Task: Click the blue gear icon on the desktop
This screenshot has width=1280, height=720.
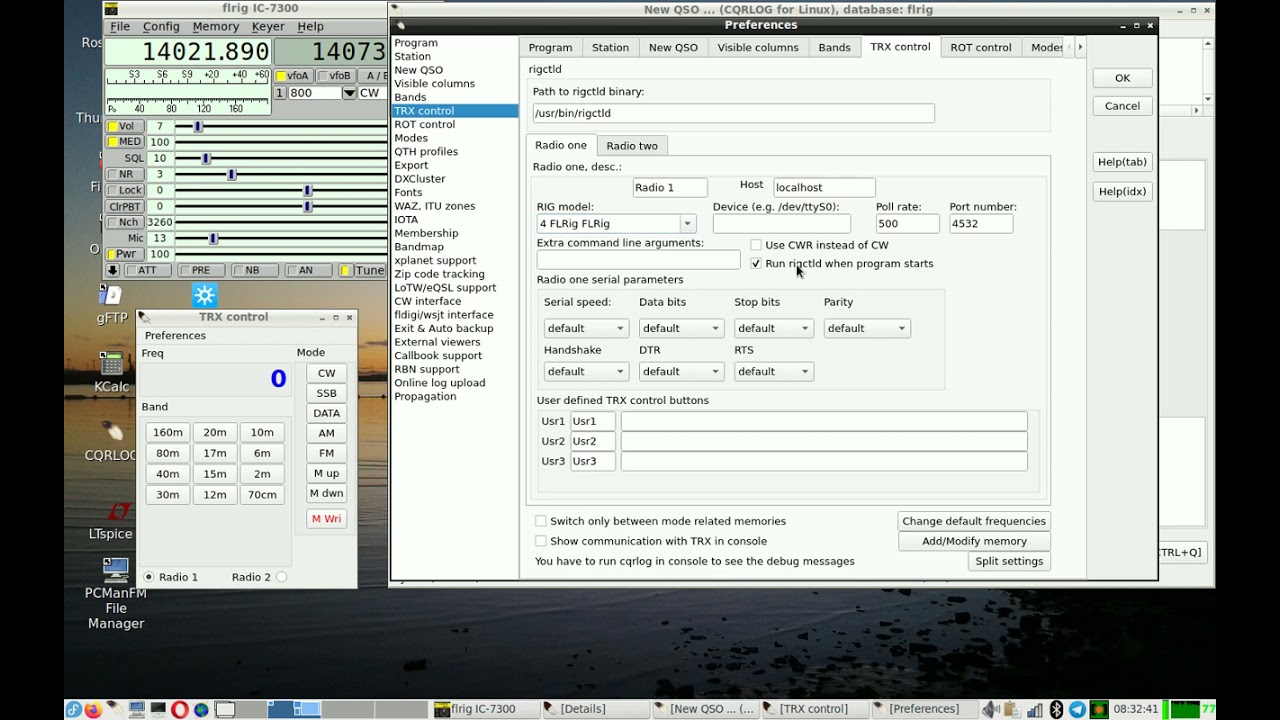Action: [204, 295]
